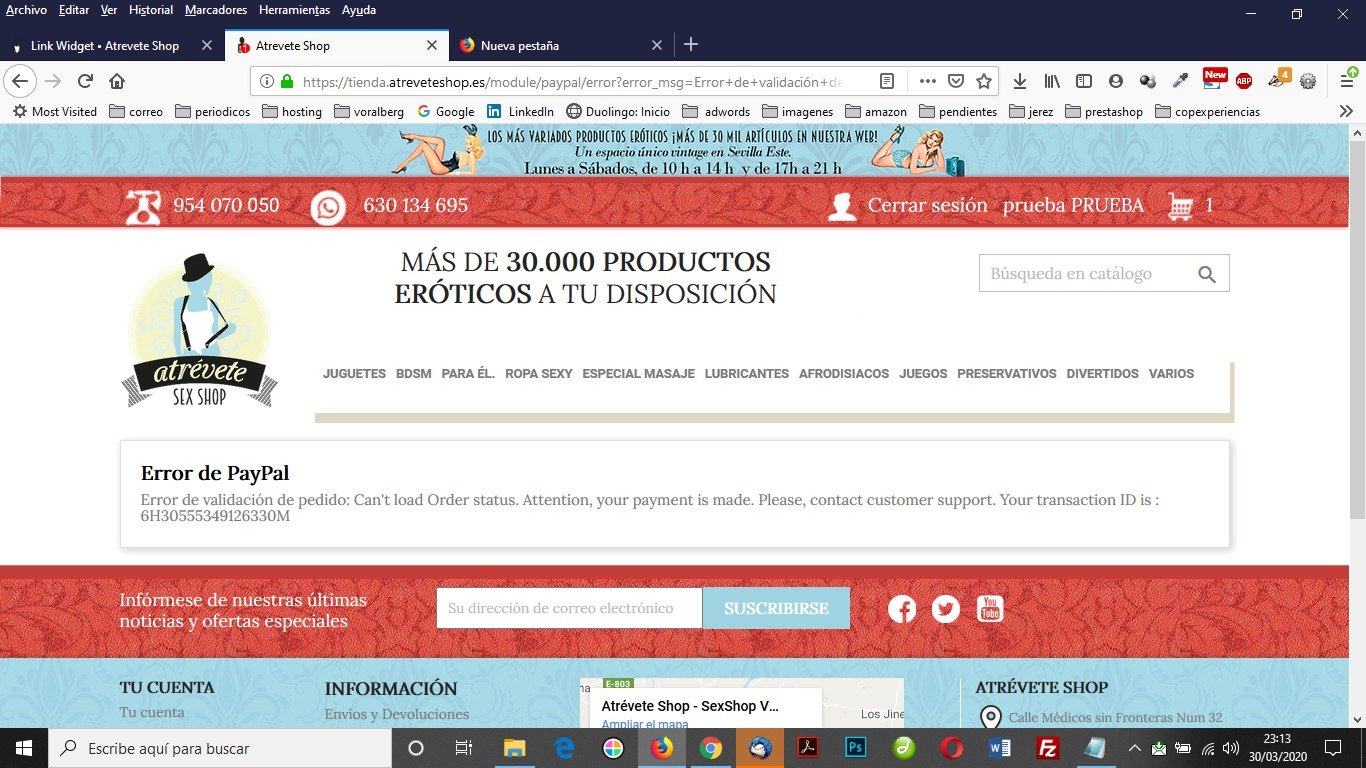Open the prueba PRUEBA account link
1366x768 pixels.
click(x=1073, y=206)
